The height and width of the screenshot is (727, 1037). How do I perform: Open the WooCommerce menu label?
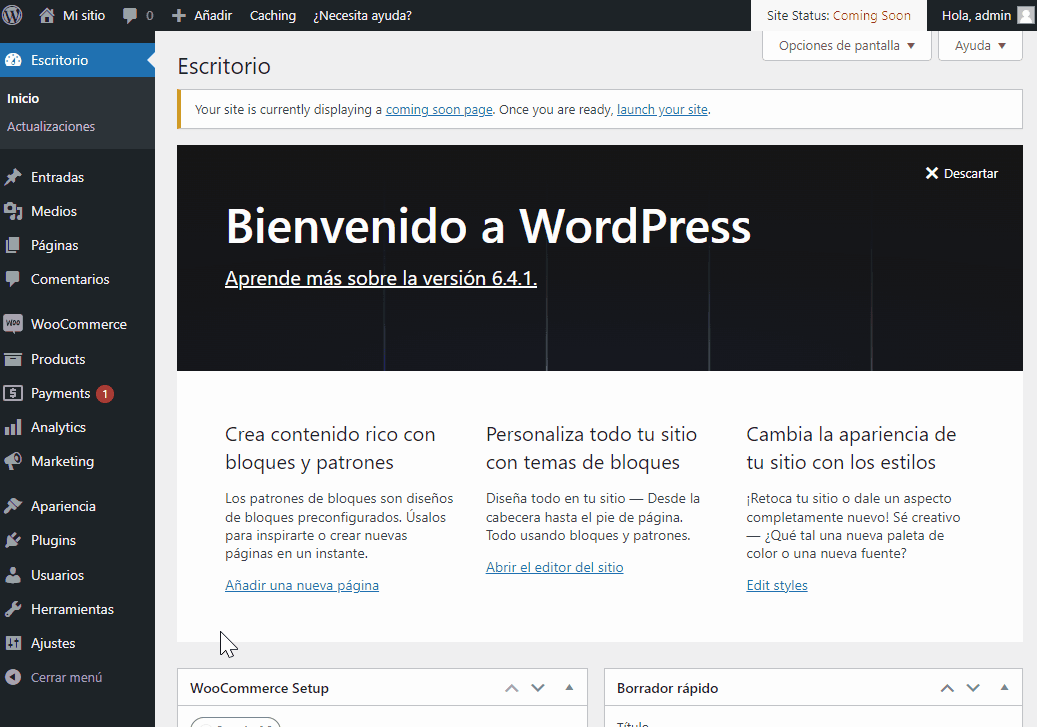point(79,324)
